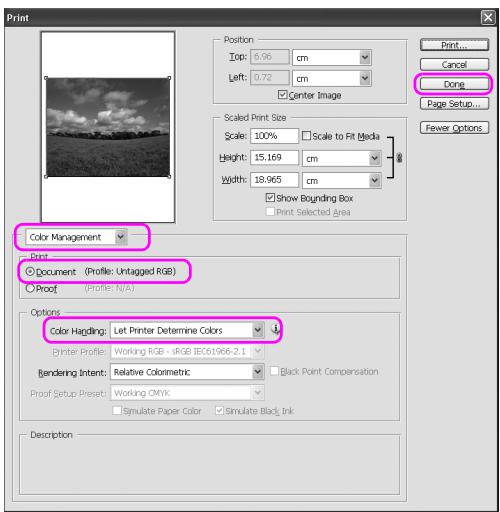Open the Color Handling dropdown
This screenshot has width=500, height=512.
pyautogui.click(x=187, y=330)
